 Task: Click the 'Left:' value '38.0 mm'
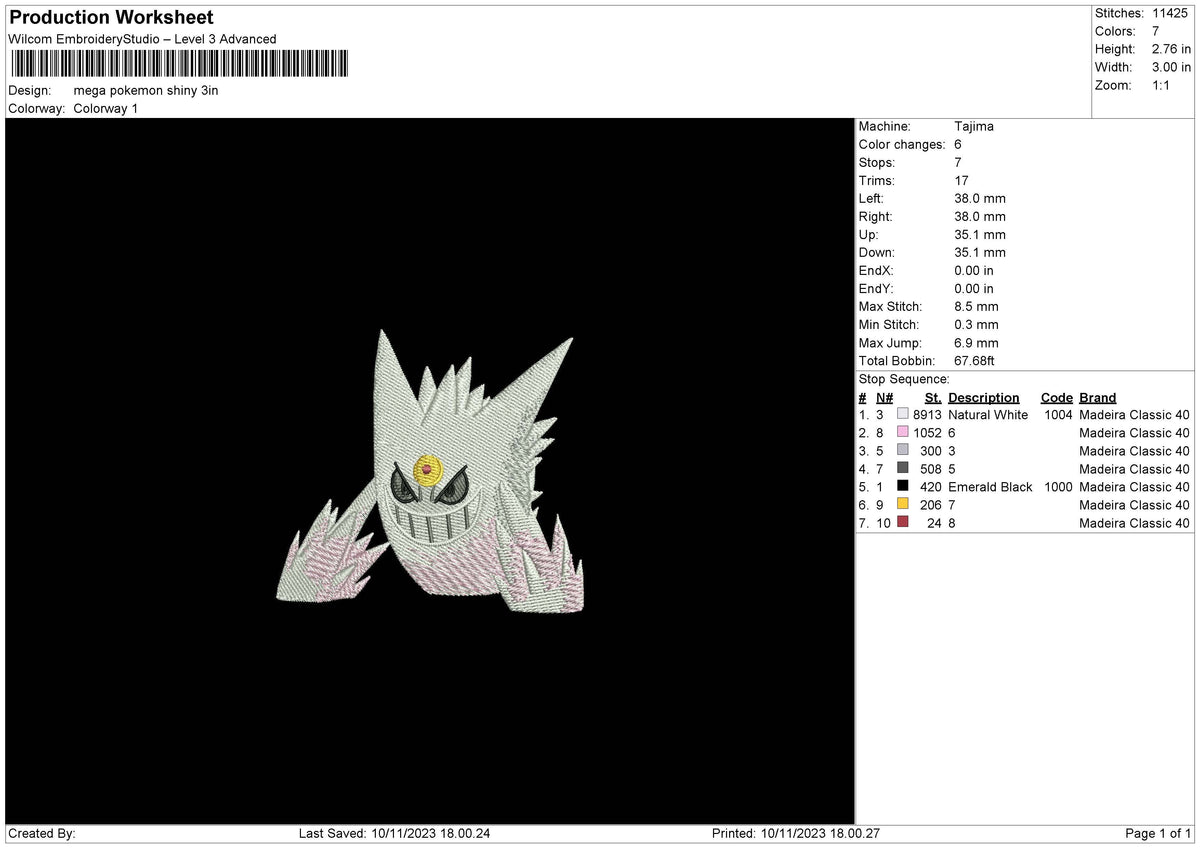point(980,198)
